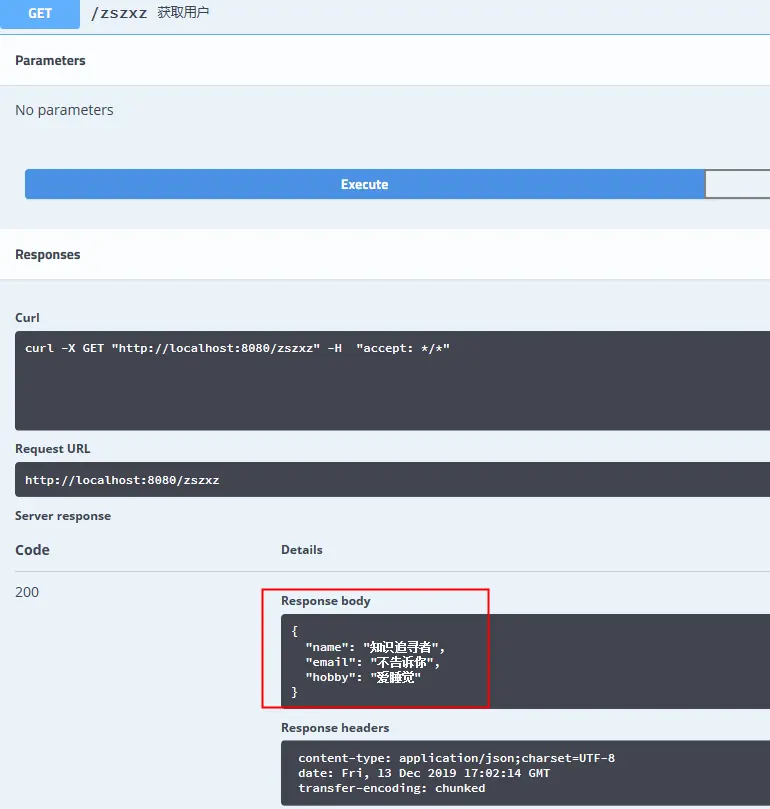This screenshot has height=809, width=770.
Task: Click the white button beside Execute
Action: pyautogui.click(x=737, y=184)
